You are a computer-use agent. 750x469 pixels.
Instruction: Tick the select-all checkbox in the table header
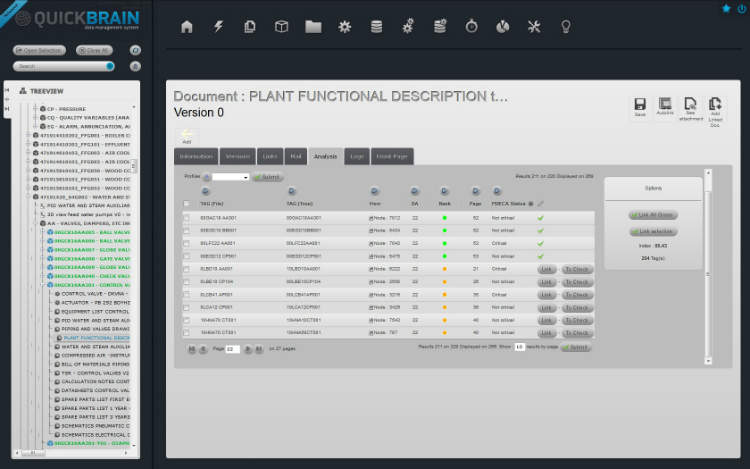click(x=186, y=204)
